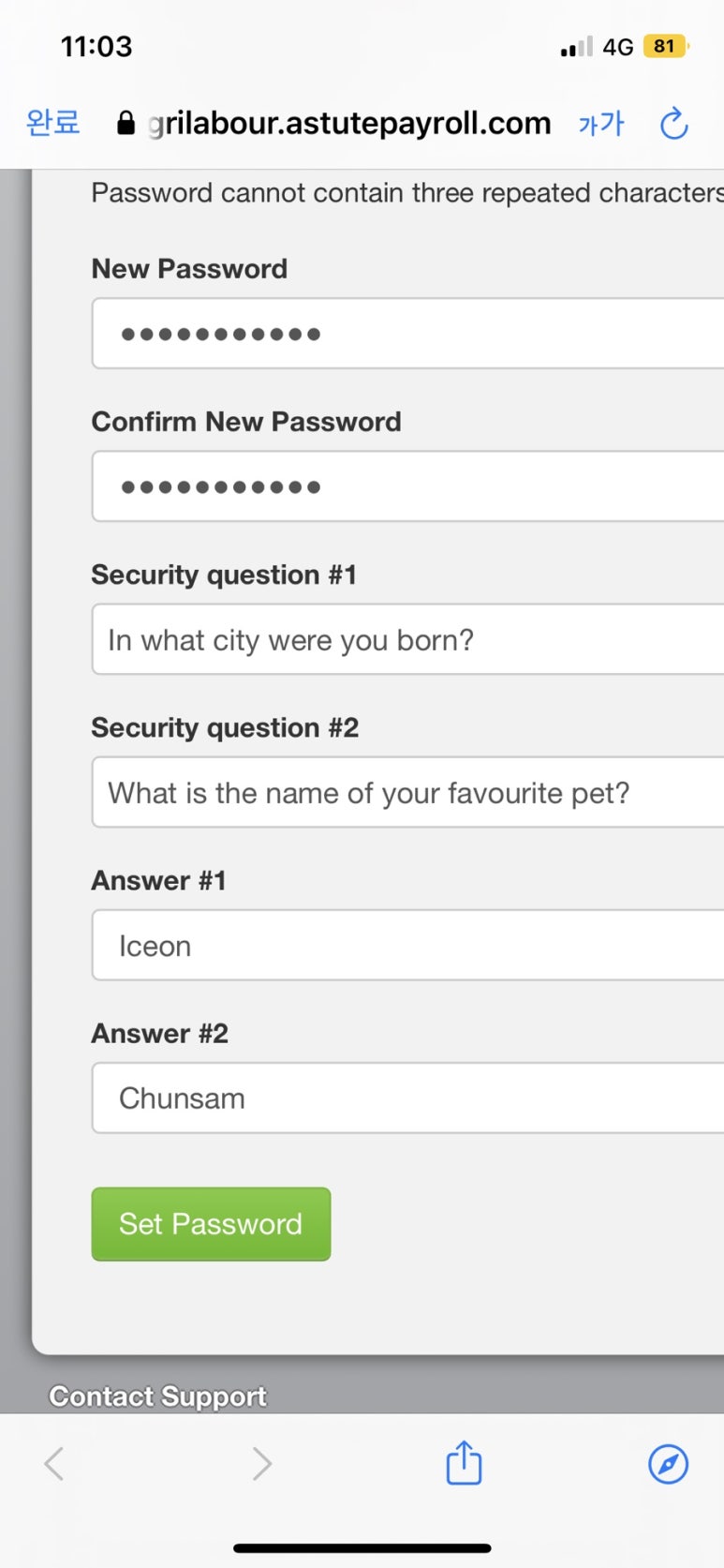The width and height of the screenshot is (724, 1568).
Task: Tap the battery indicator showing 81
Action: click(666, 46)
